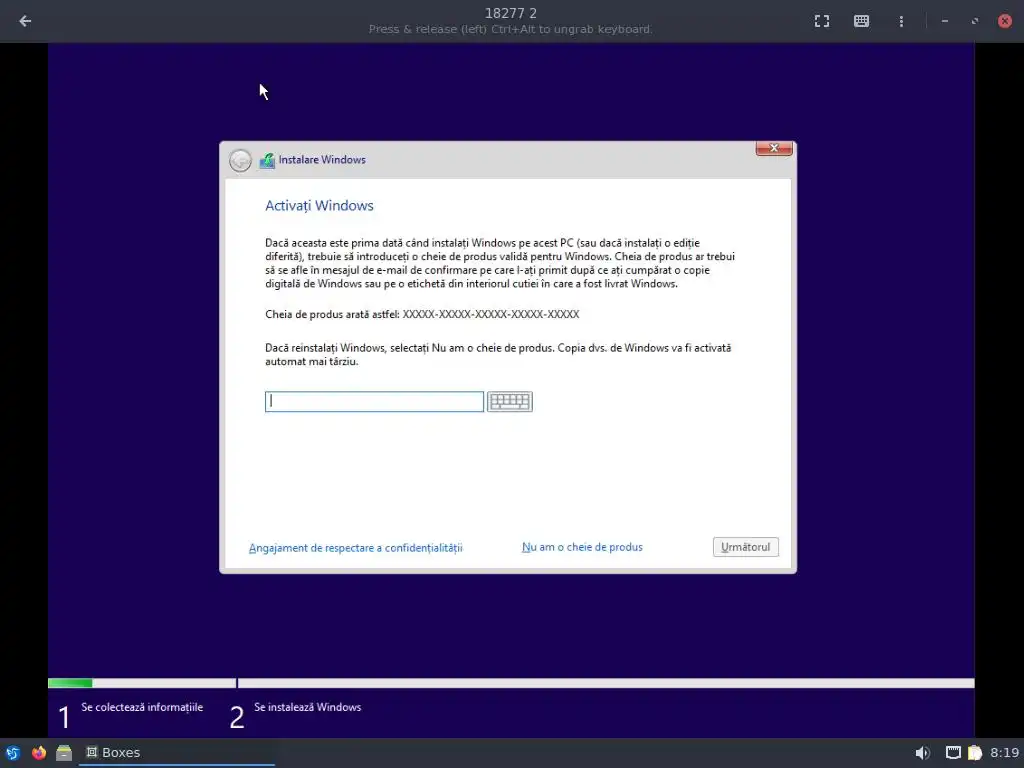Open Angajament de respectare a confidențialității link
Screen dimensions: 1024x768
click(x=355, y=547)
